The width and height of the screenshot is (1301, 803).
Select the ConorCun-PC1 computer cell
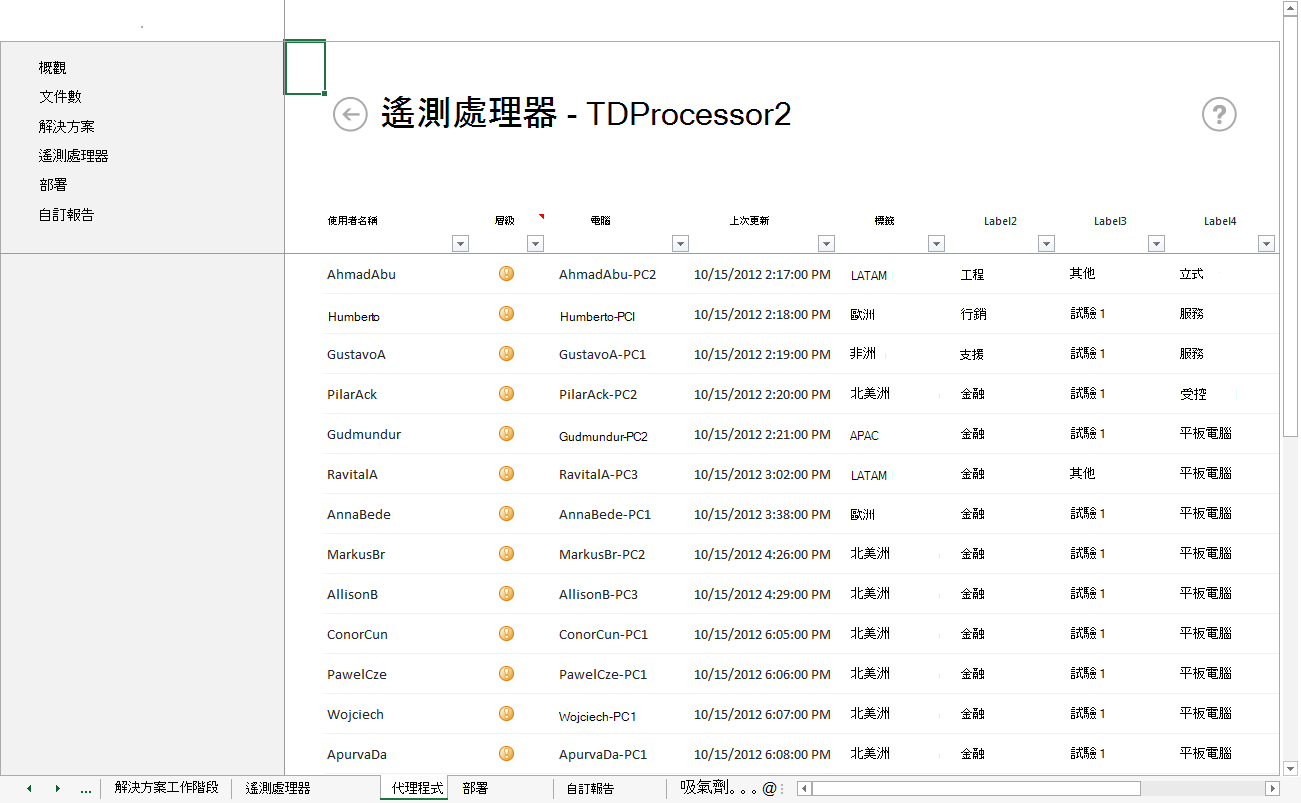pyautogui.click(x=603, y=634)
